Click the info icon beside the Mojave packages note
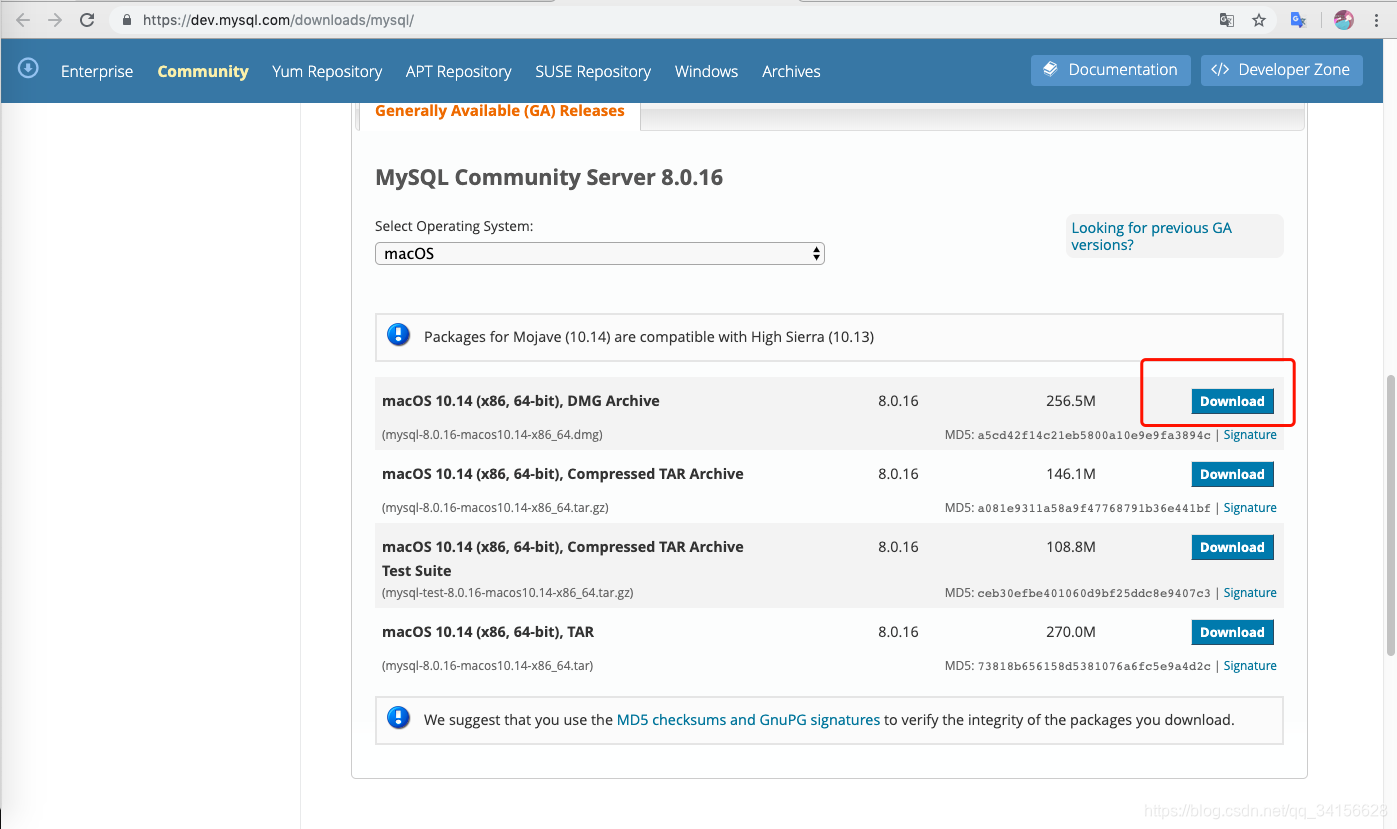This screenshot has width=1397, height=829. (398, 335)
